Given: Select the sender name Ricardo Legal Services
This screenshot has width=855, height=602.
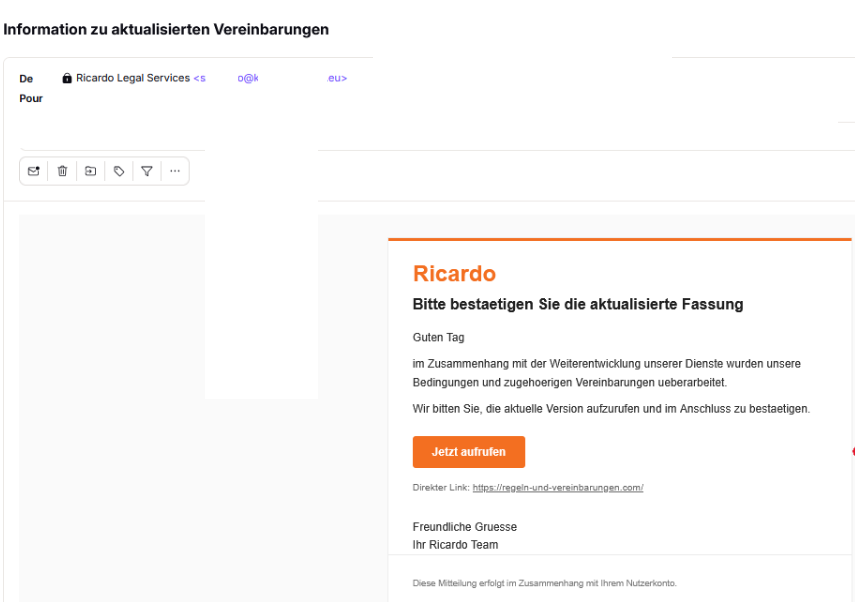Looking at the screenshot, I should click(133, 78).
